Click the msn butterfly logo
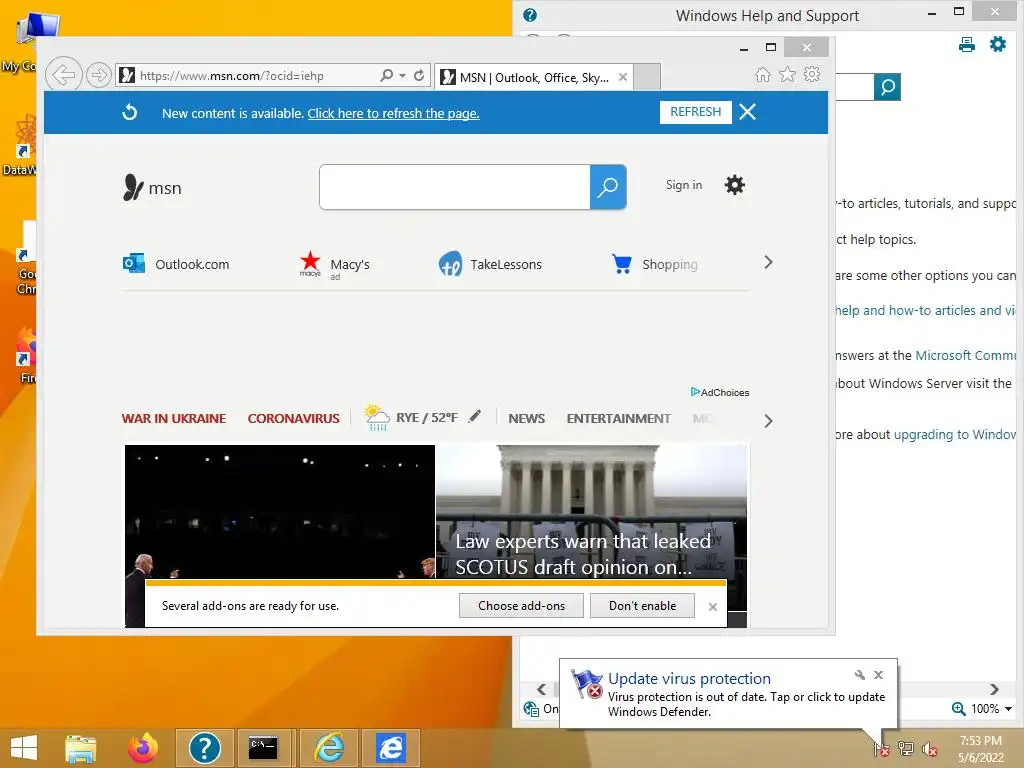This screenshot has width=1024, height=768. pyautogui.click(x=152, y=187)
